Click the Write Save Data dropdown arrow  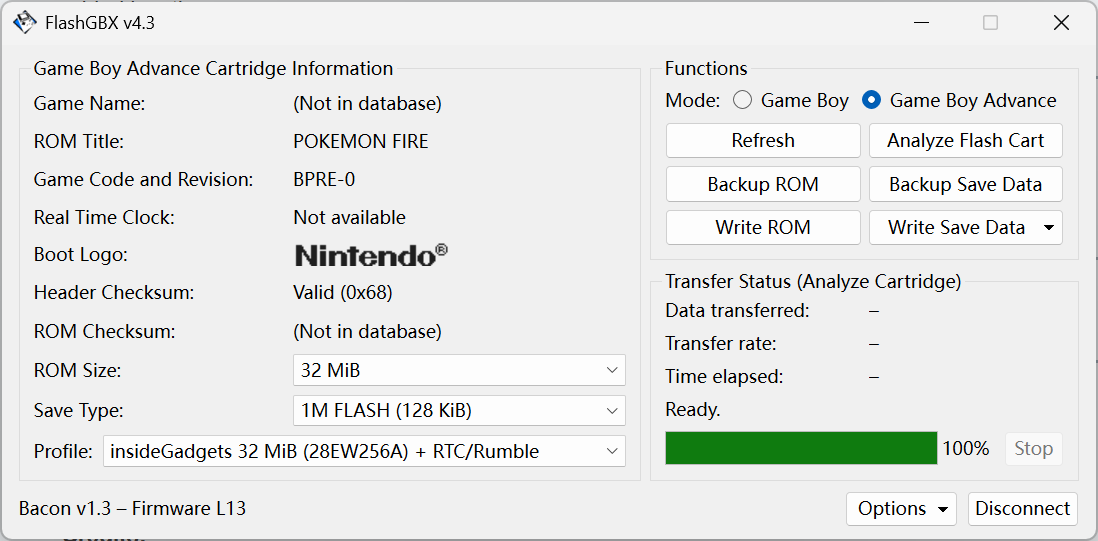coord(1048,228)
